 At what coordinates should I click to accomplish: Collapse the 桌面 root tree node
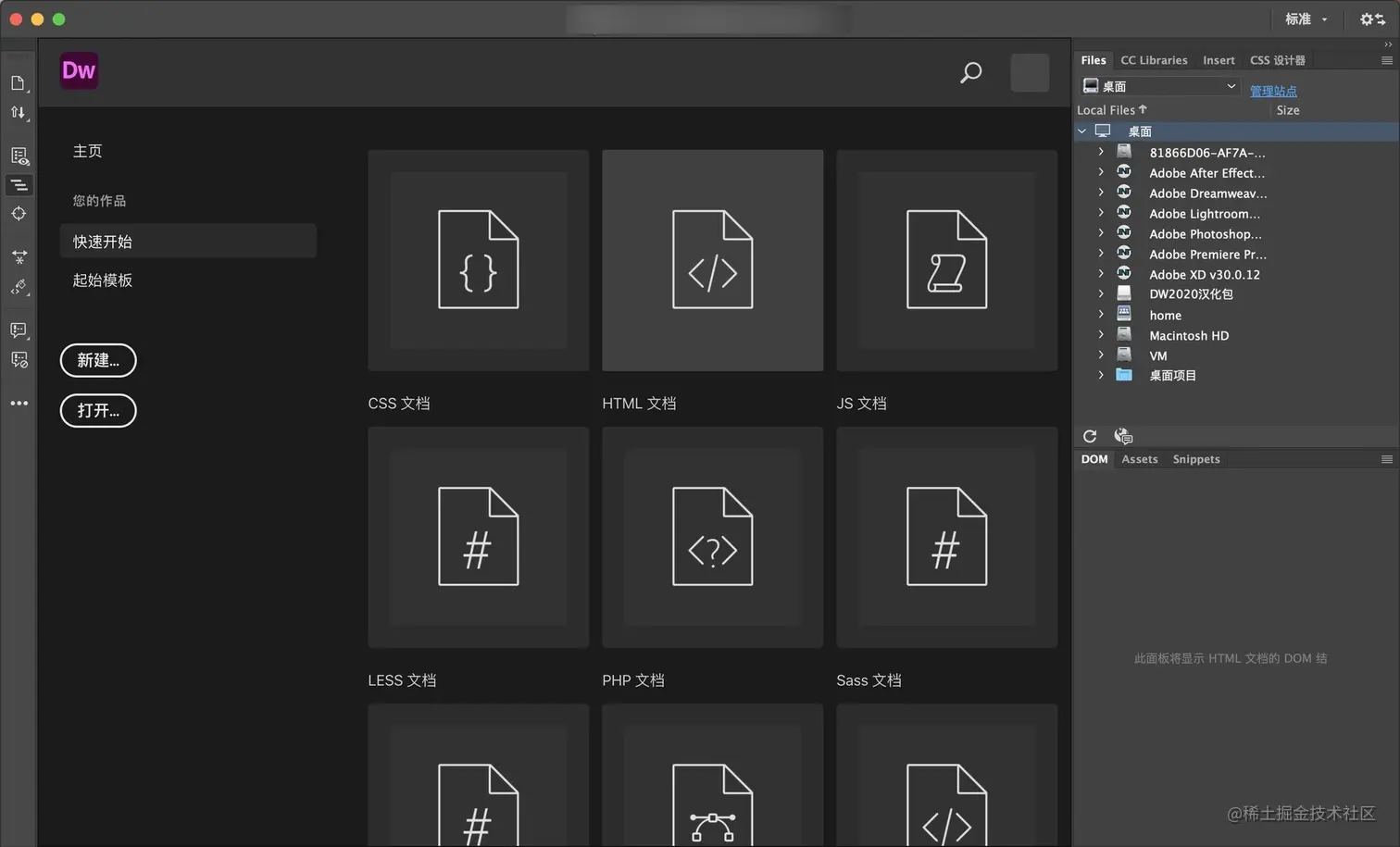[x=1081, y=131]
